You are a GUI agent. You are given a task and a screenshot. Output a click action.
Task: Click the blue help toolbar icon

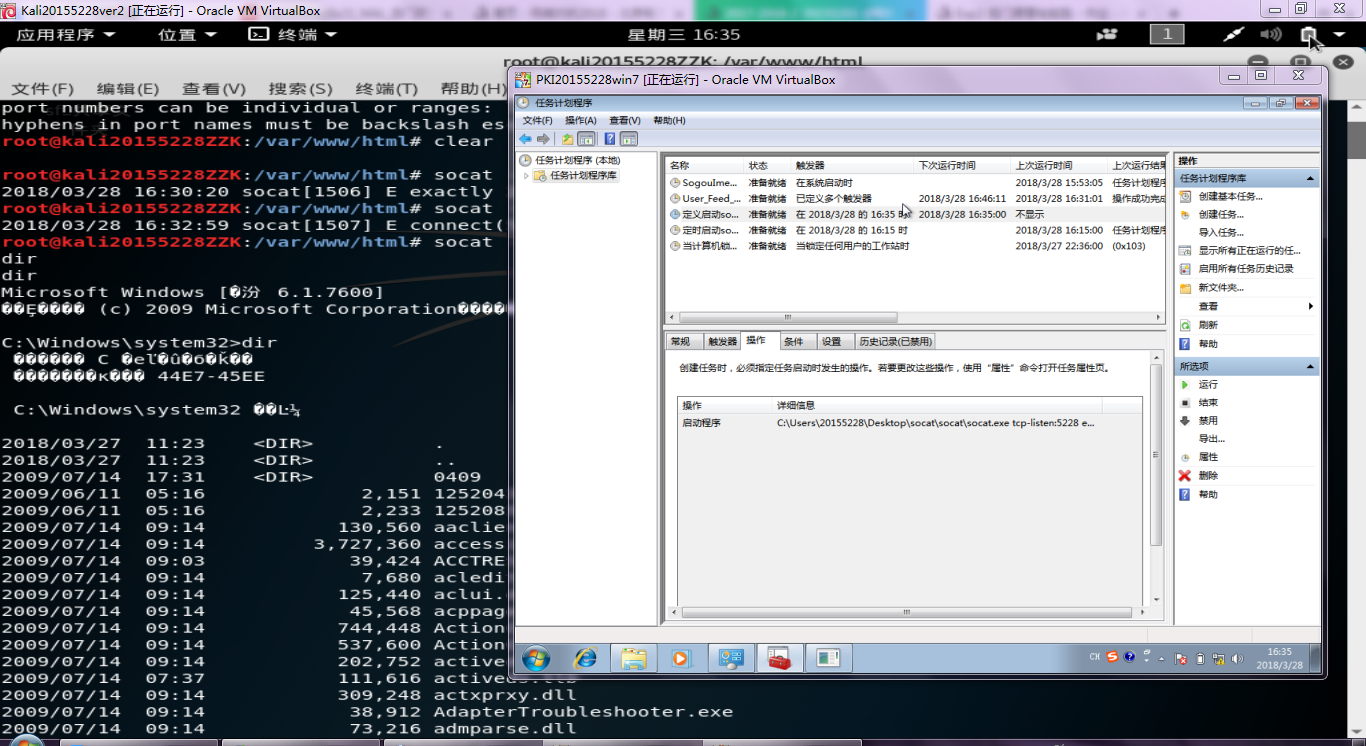click(609, 139)
